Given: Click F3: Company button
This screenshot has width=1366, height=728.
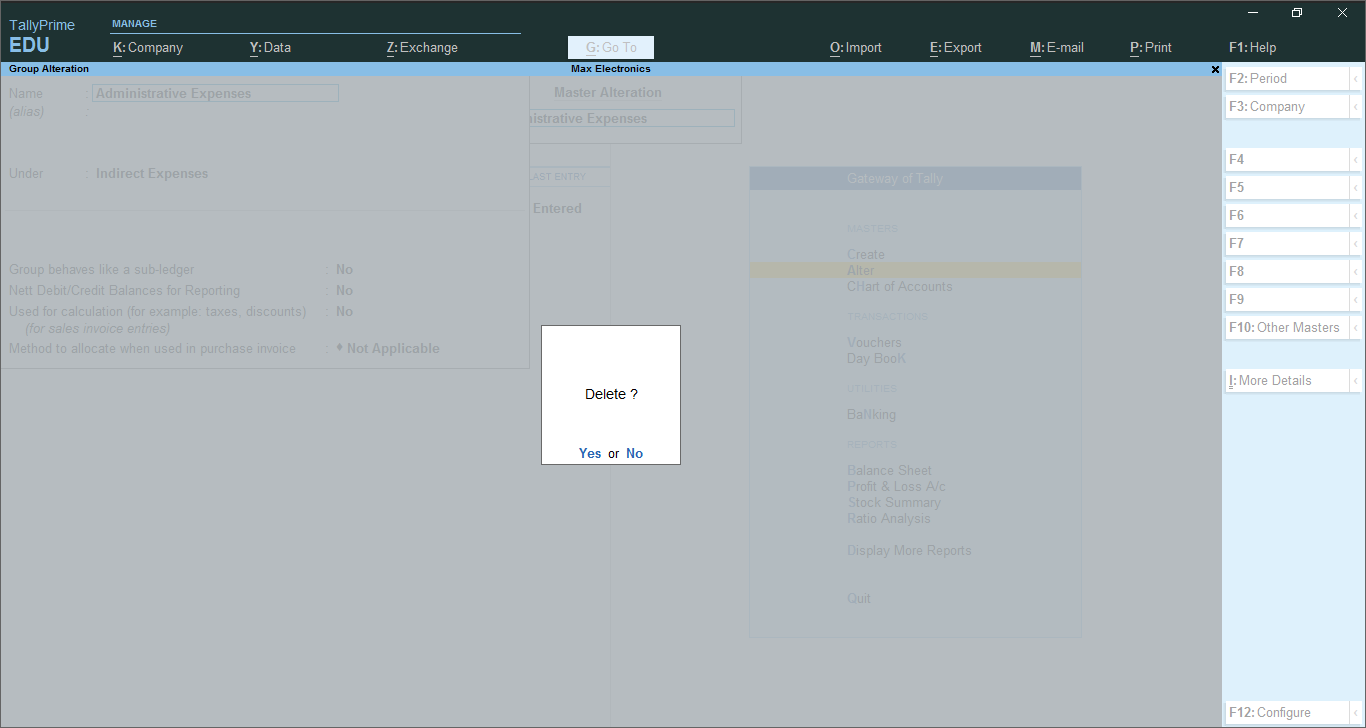Looking at the screenshot, I should pos(1287,106).
